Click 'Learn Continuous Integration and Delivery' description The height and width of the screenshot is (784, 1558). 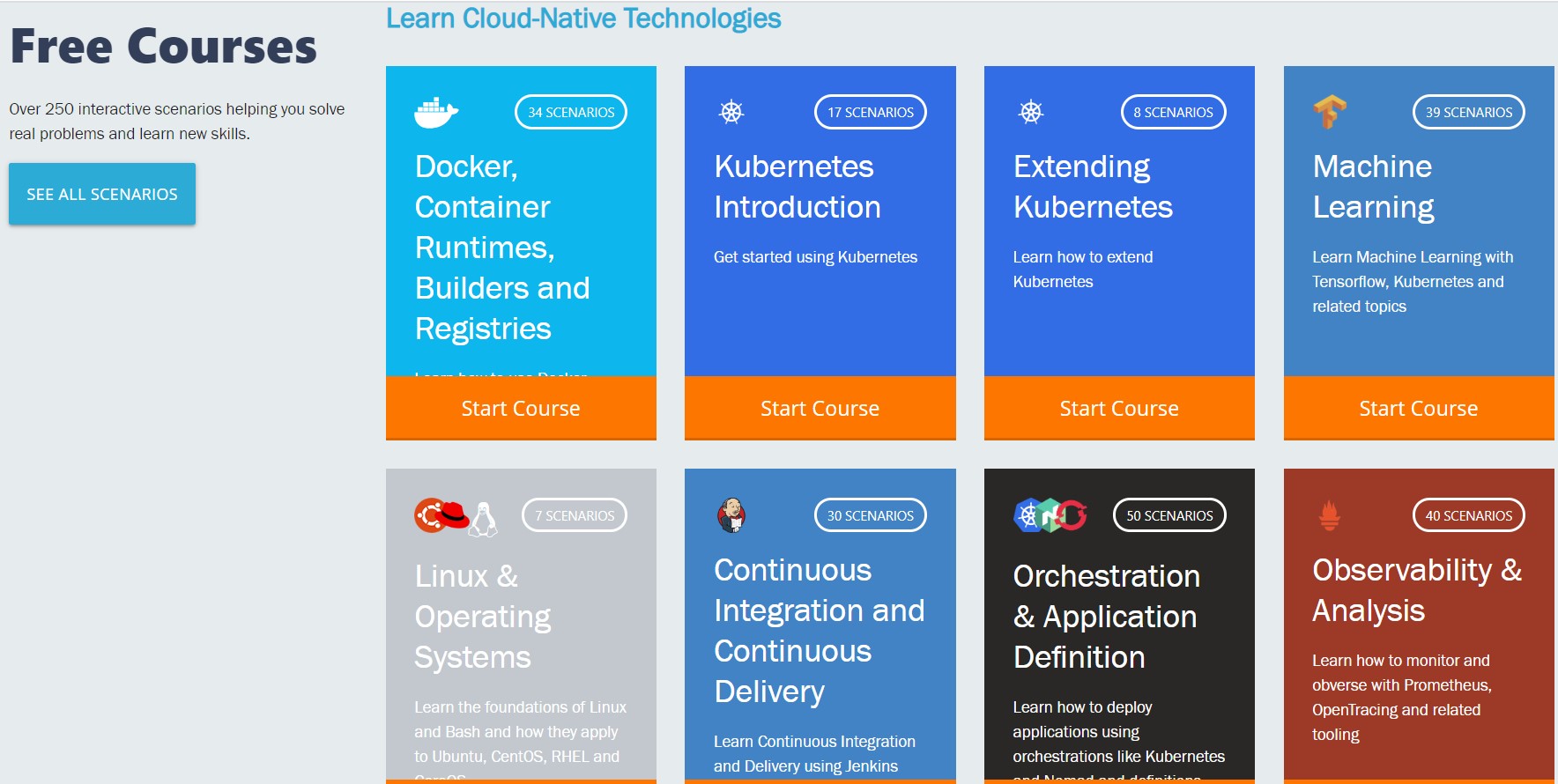[x=814, y=754]
